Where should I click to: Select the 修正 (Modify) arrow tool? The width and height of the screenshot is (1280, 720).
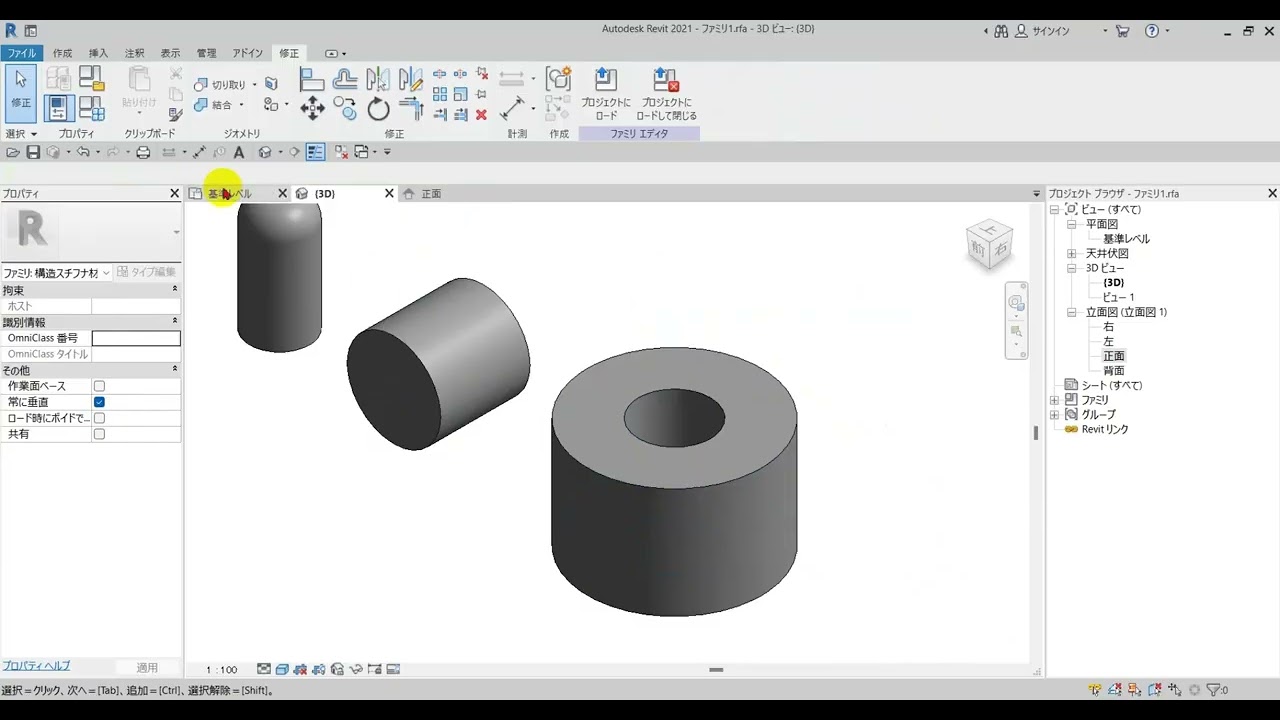coord(21,92)
